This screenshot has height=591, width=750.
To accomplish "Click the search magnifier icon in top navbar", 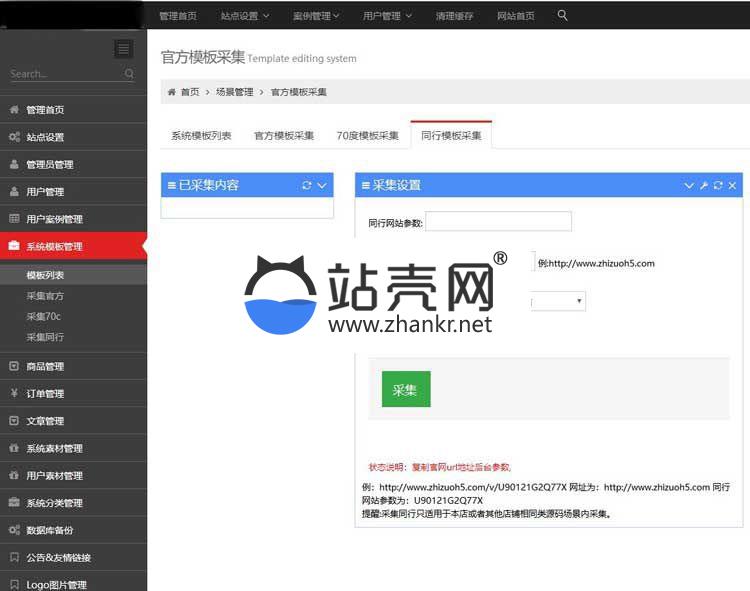I will (x=562, y=16).
